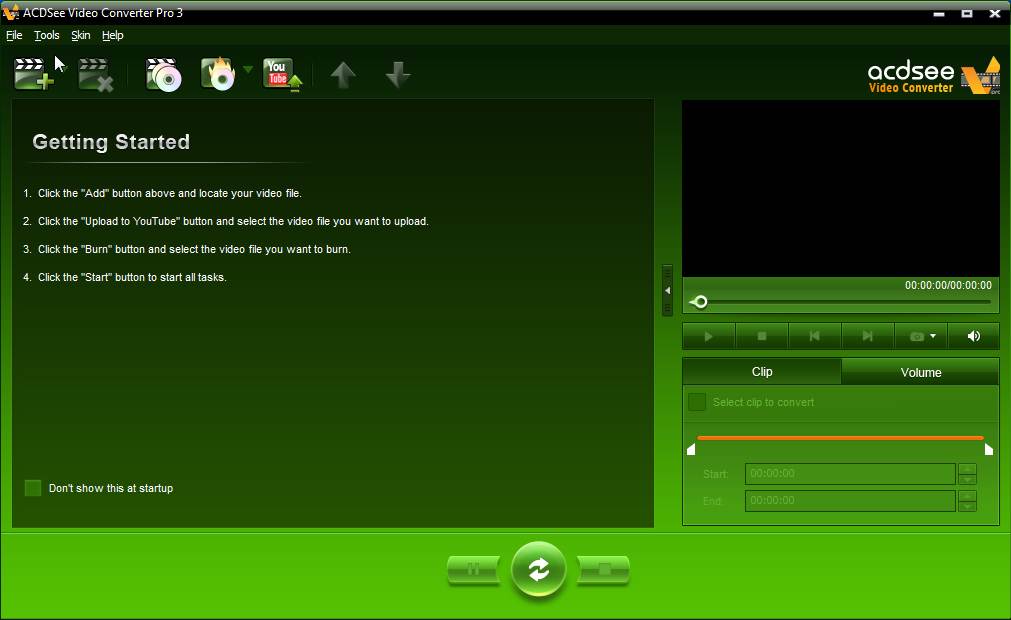The image size is (1011, 620).
Task: Click the End time stepper arrows
Action: click(x=967, y=501)
